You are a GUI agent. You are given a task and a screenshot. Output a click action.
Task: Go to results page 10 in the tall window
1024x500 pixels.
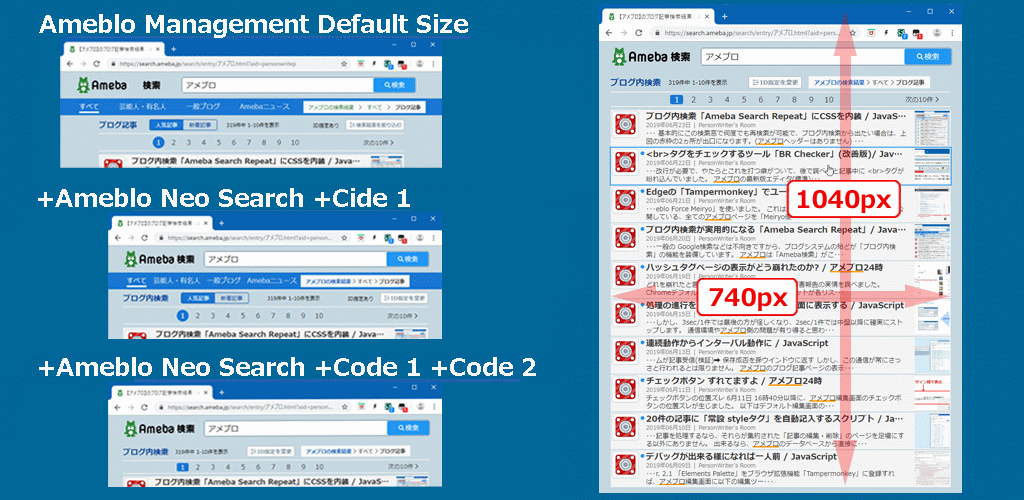coord(829,100)
